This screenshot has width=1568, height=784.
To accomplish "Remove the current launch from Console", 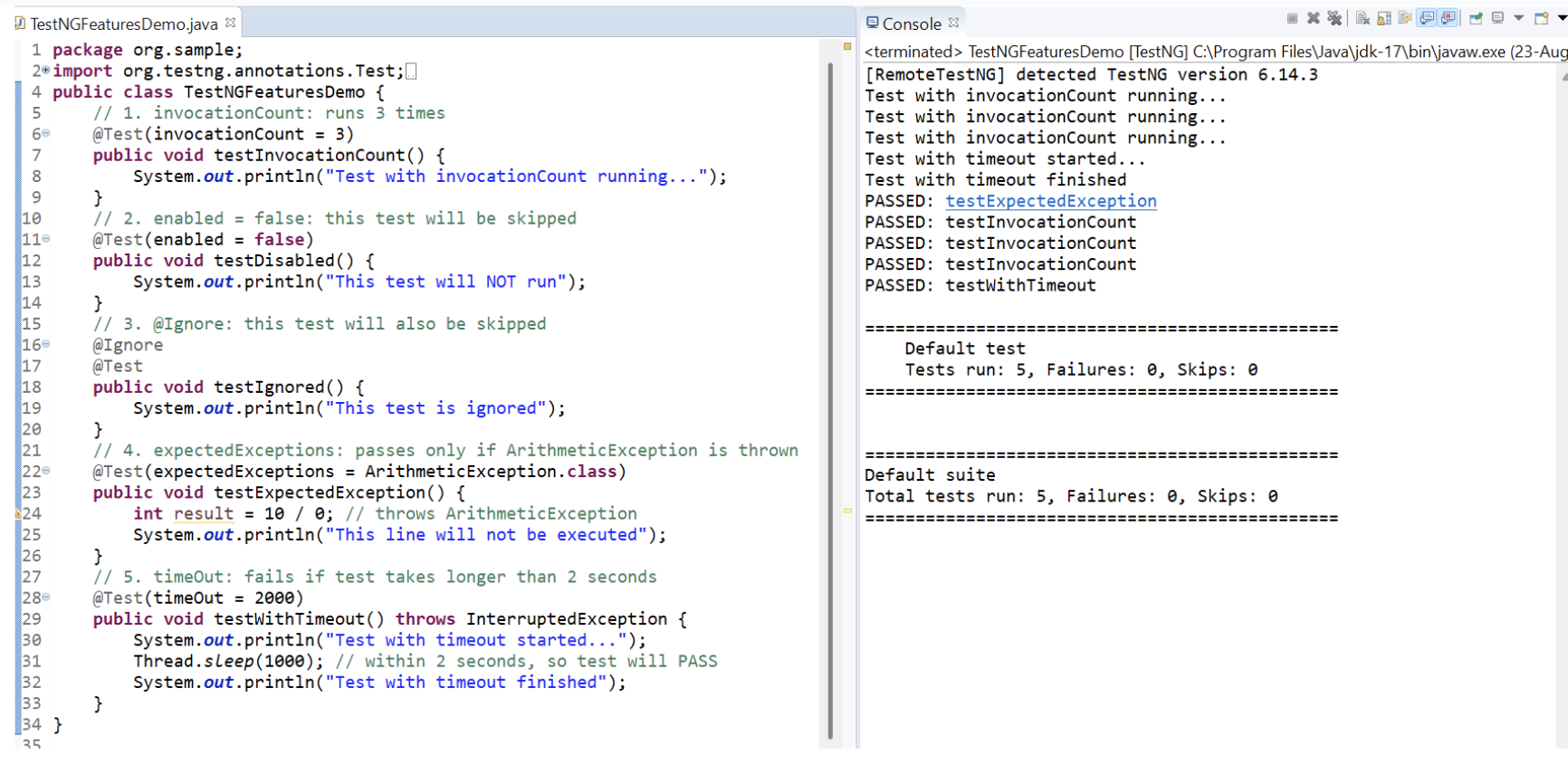I will pos(1314,18).
